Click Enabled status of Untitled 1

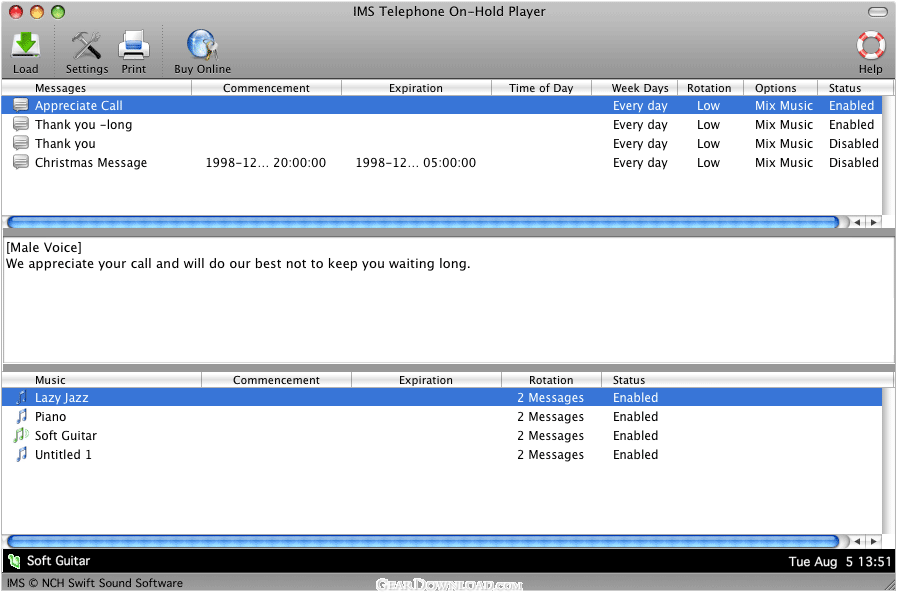(635, 454)
